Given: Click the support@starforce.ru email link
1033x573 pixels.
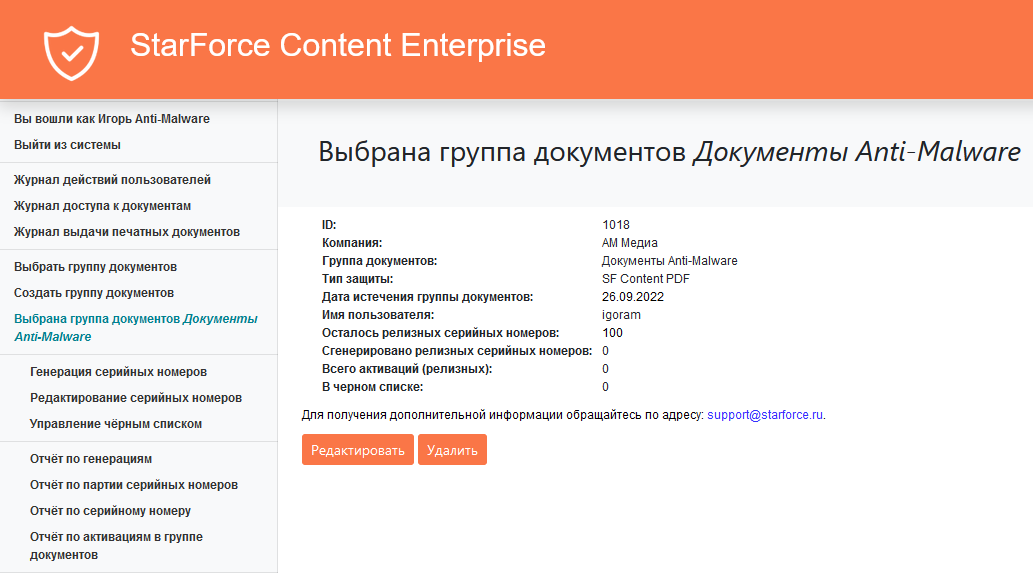Looking at the screenshot, I should [x=765, y=415].
